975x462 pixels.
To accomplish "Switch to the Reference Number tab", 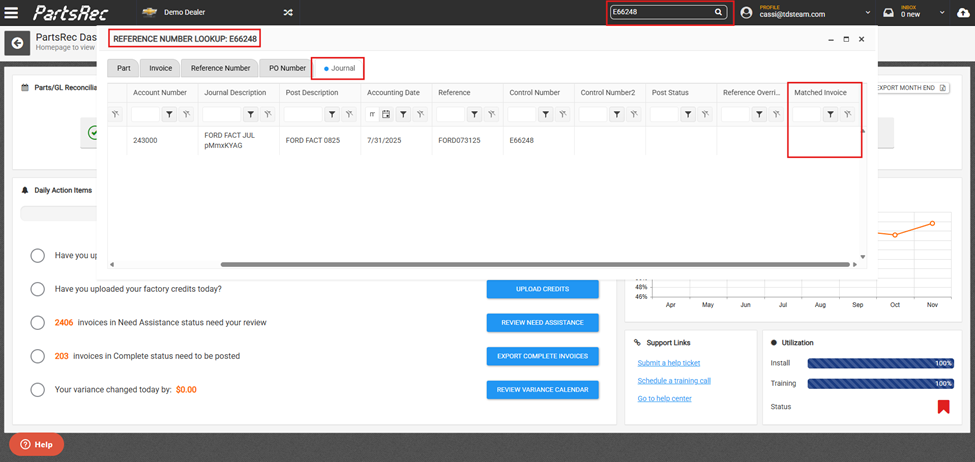I will pyautogui.click(x=220, y=68).
